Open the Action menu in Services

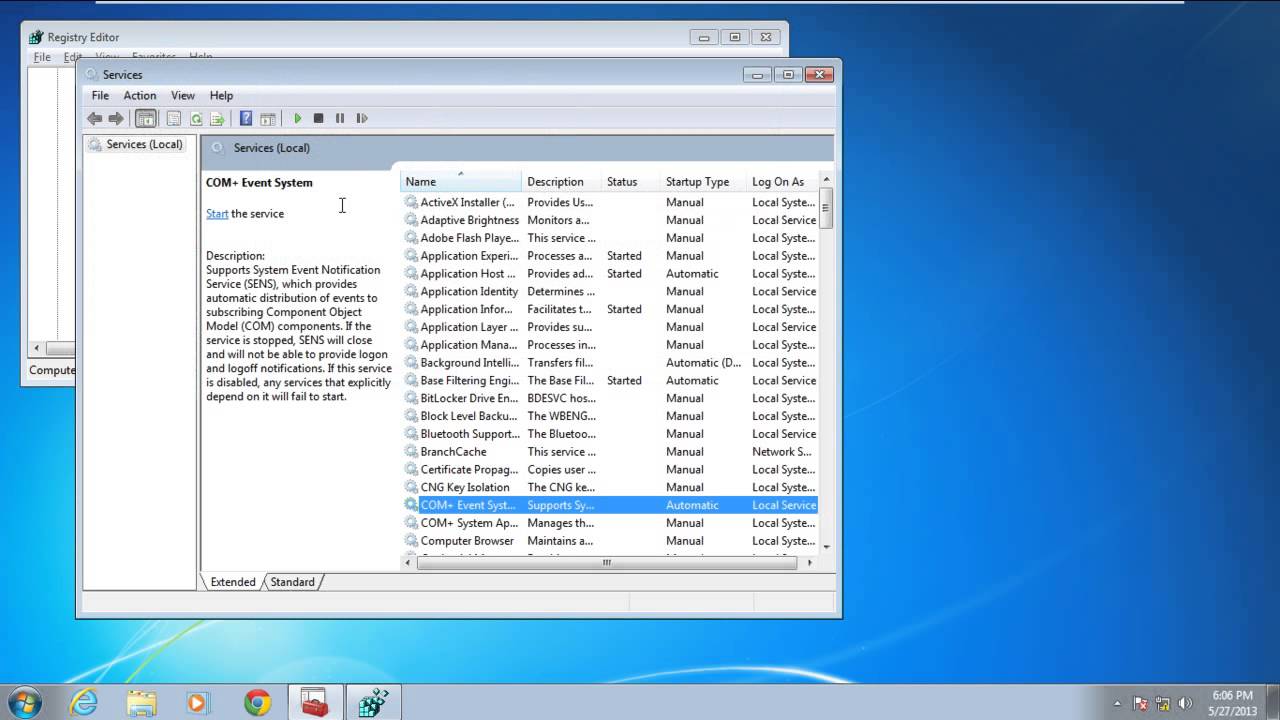[140, 96]
